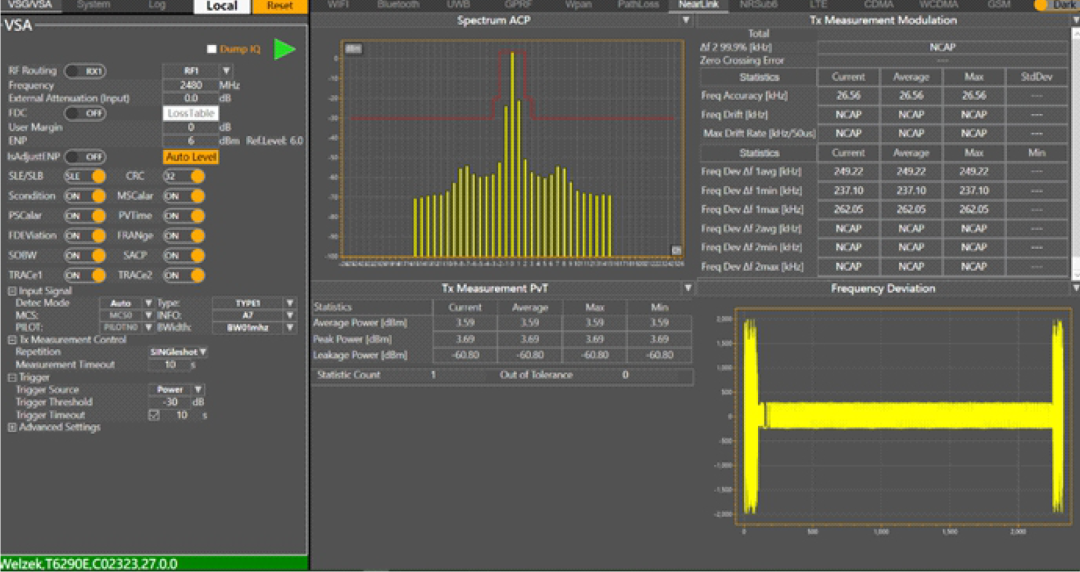Switch to the System tab
The image size is (1080, 572).
94,5
